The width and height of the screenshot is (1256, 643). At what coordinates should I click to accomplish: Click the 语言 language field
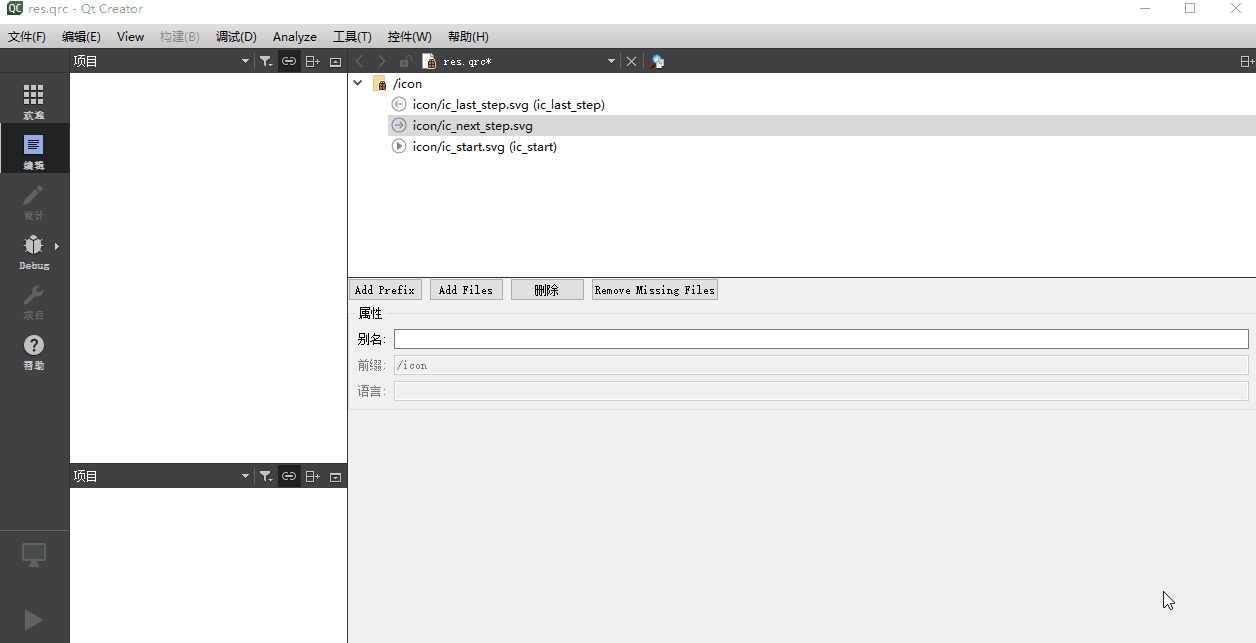821,391
